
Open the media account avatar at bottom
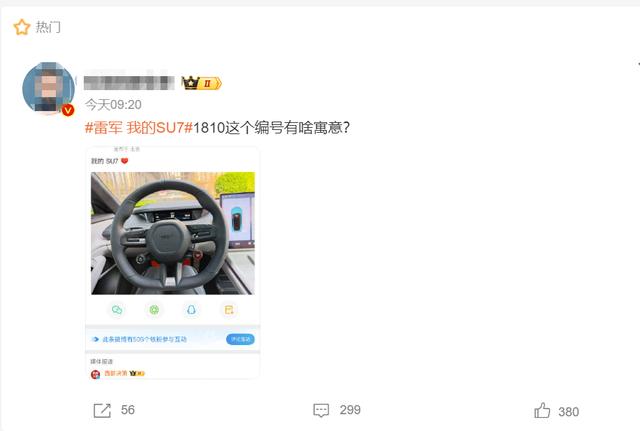pyautogui.click(x=96, y=374)
